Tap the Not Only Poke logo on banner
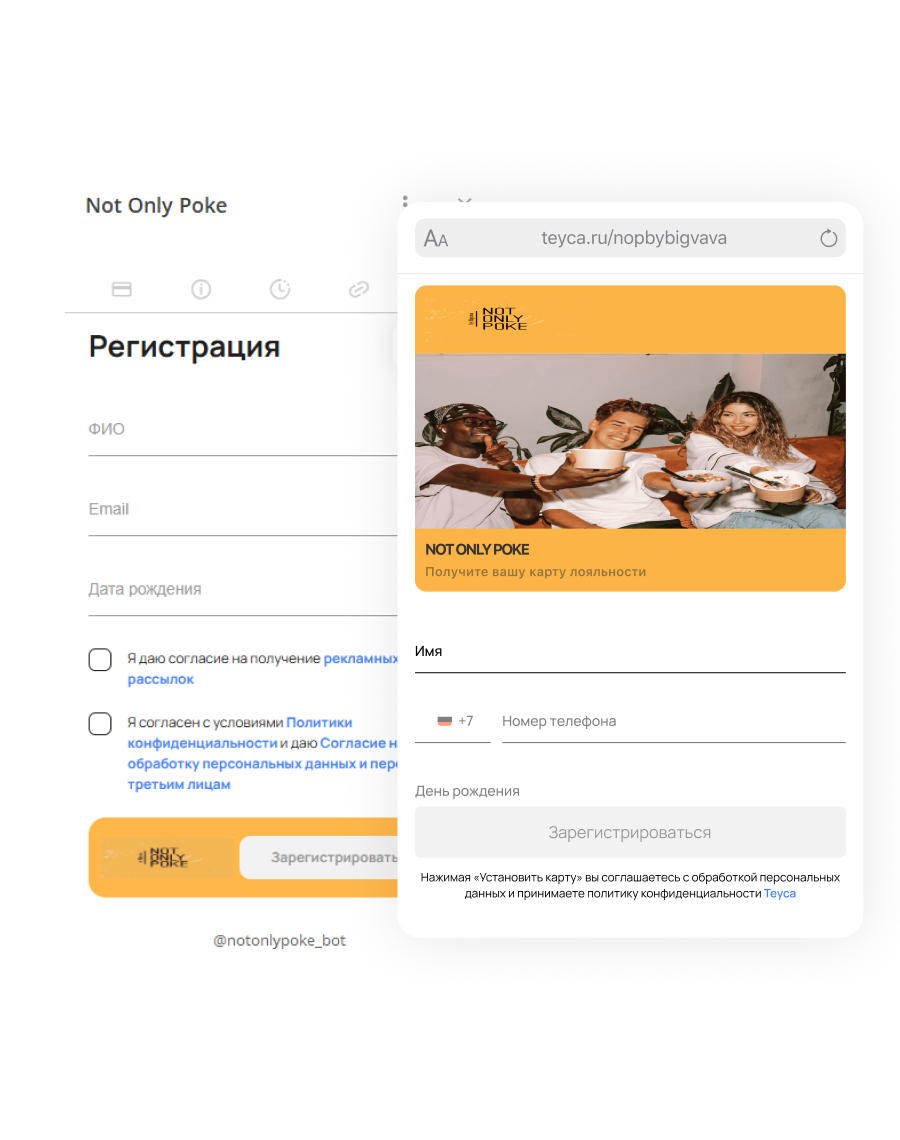This screenshot has width=900, height=1140. point(498,318)
